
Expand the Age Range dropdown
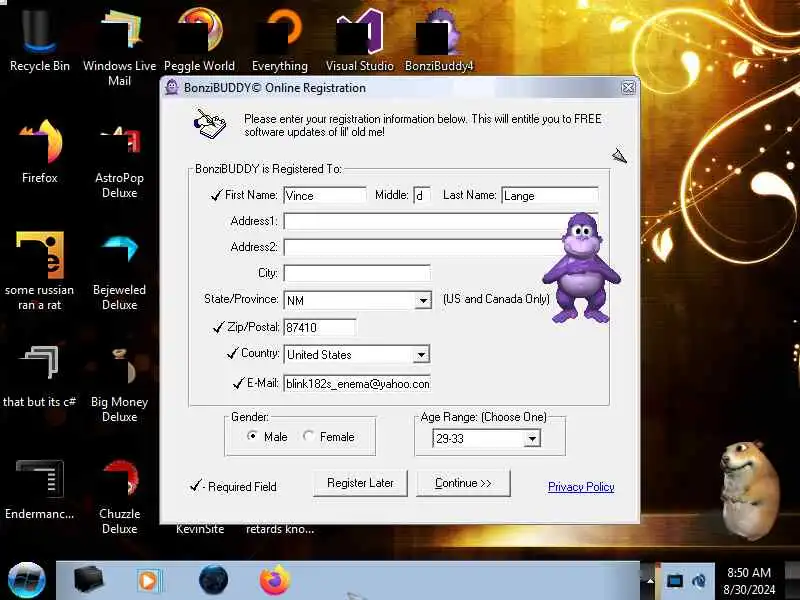pyautogui.click(x=532, y=438)
